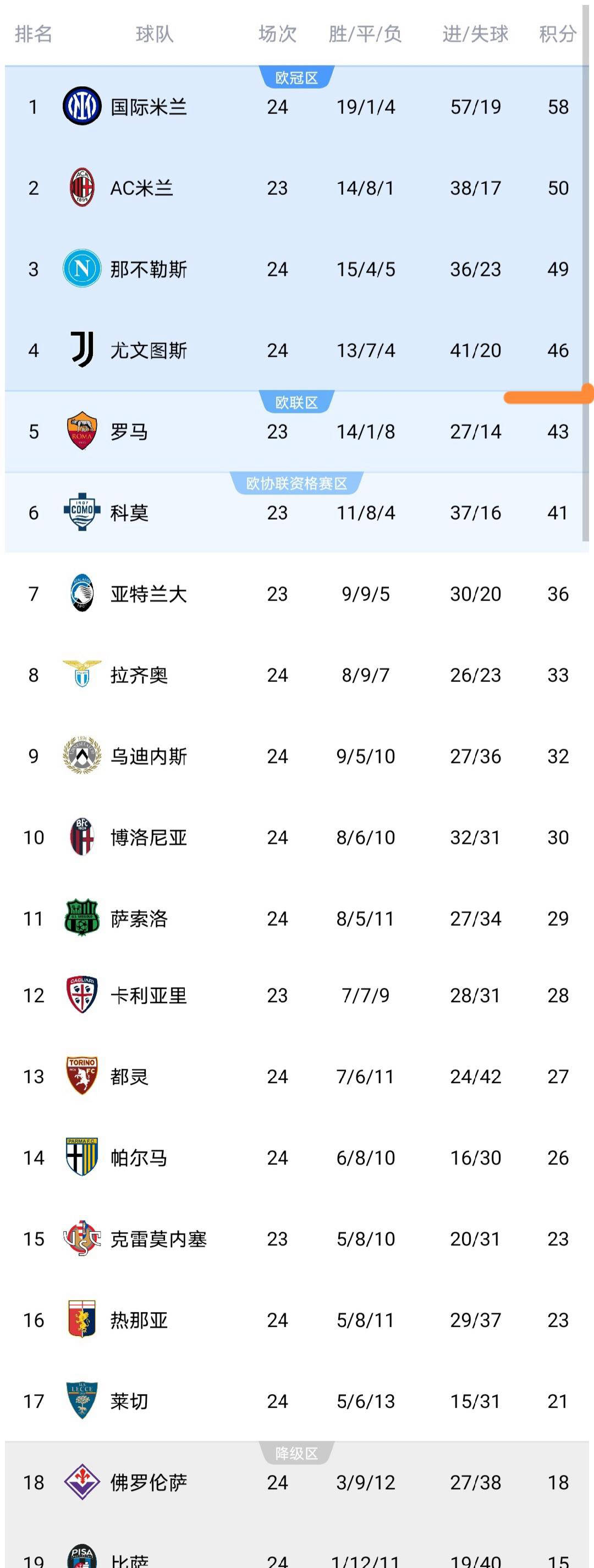Click the Inter Milan club crest
This screenshot has width=594, height=1568.
pos(82,107)
